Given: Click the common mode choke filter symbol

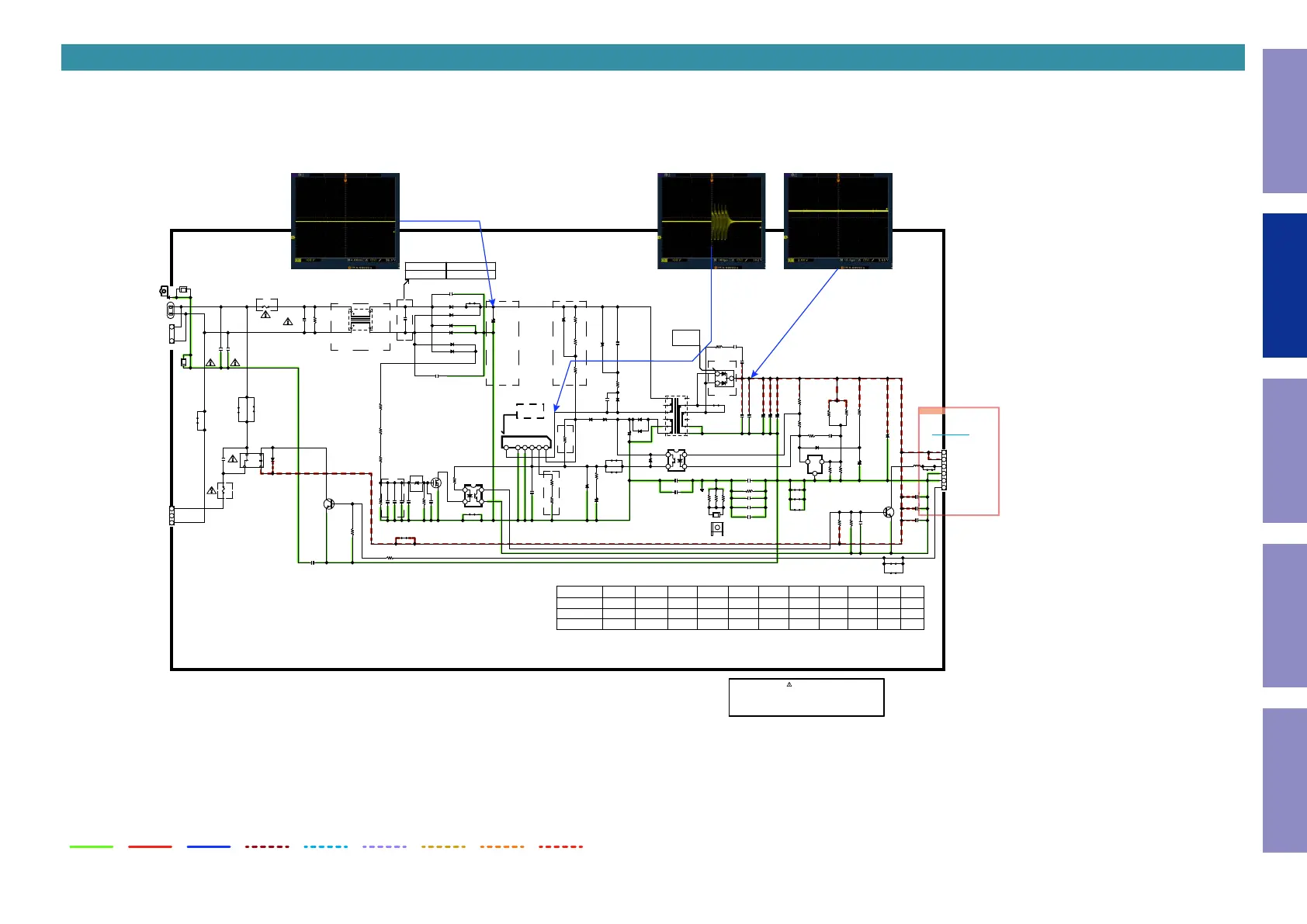Looking at the screenshot, I should pos(360,319).
